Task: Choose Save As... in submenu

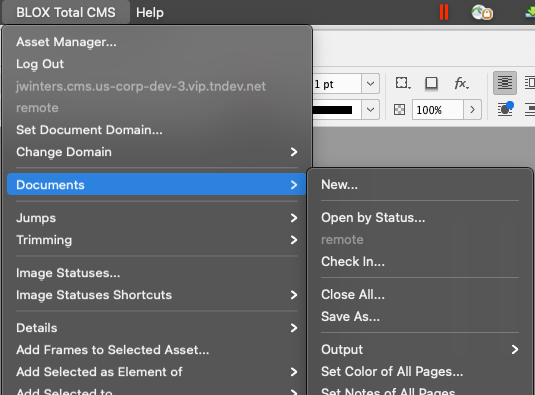Action: click(420, 317)
